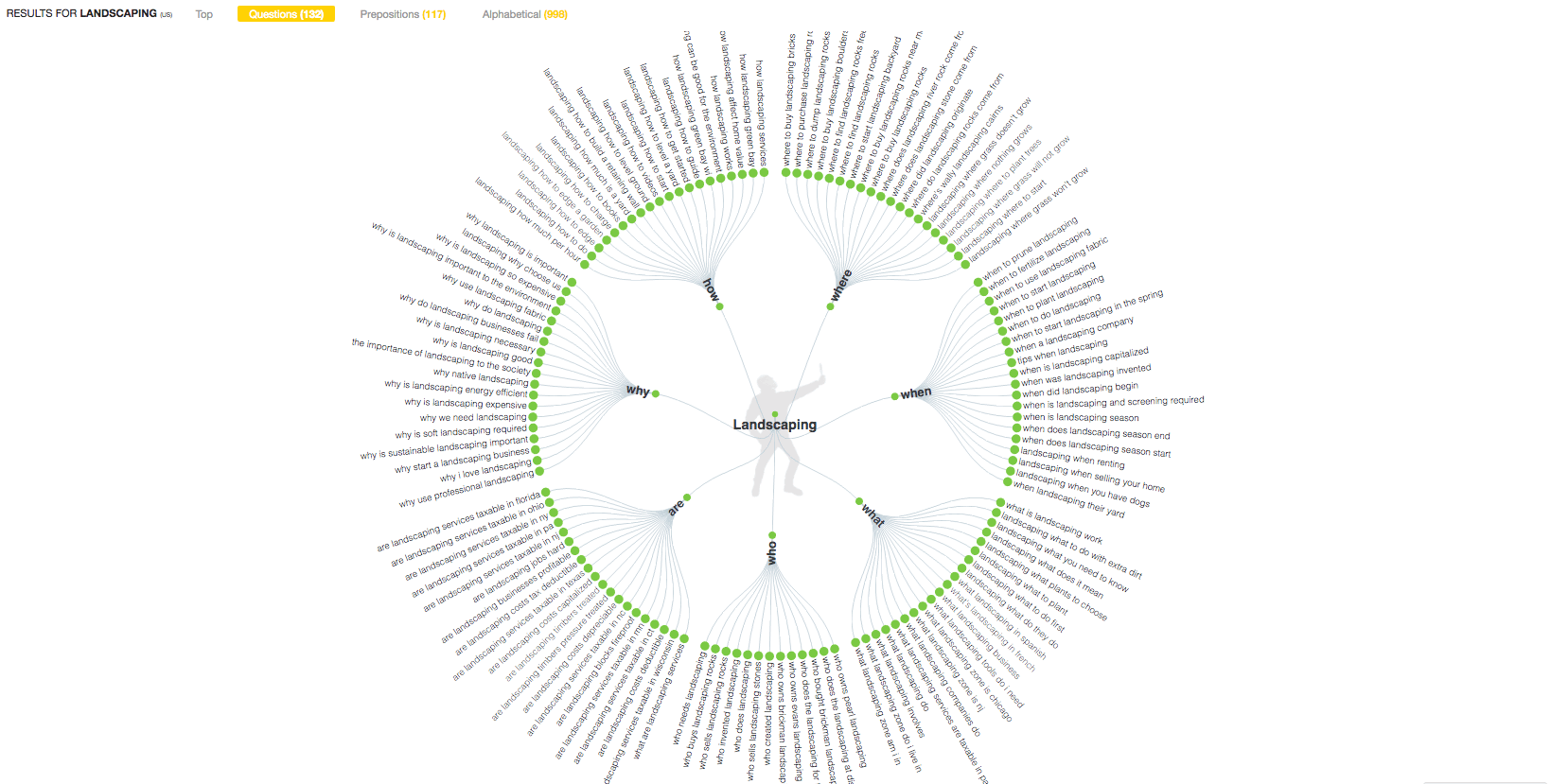Select 'when to start landscaping in the spring'

[x=1086, y=316]
